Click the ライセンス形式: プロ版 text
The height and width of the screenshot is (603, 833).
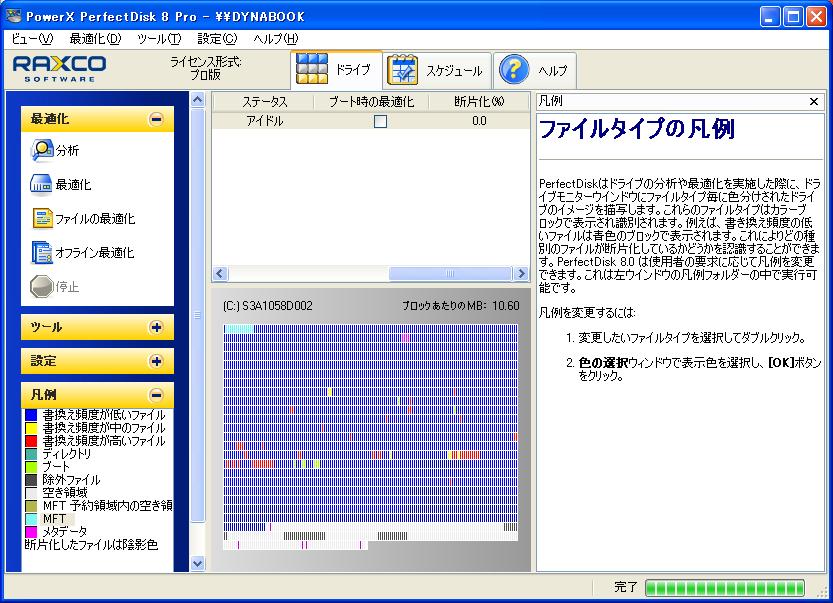(206, 69)
